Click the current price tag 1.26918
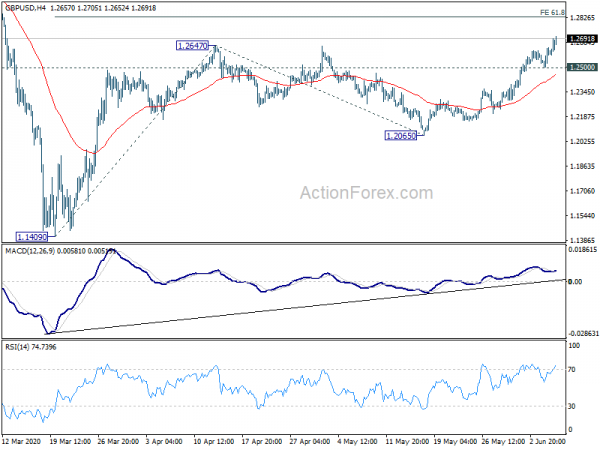 [x=582, y=39]
